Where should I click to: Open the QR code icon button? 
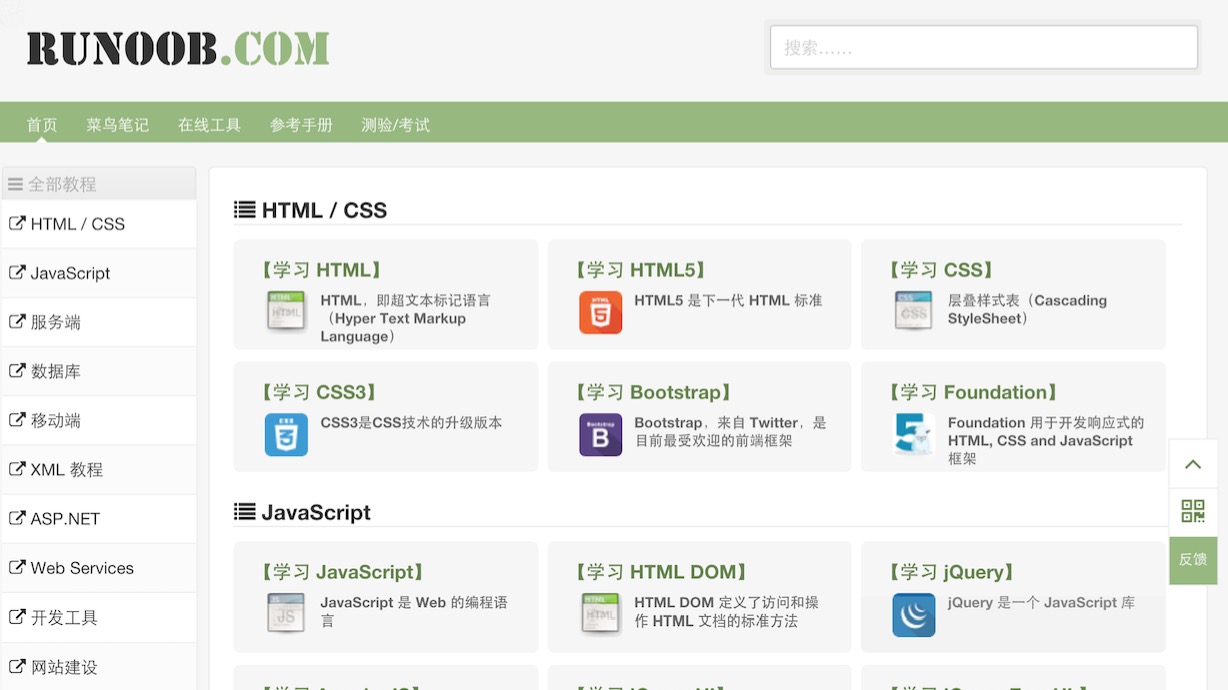[1193, 512]
